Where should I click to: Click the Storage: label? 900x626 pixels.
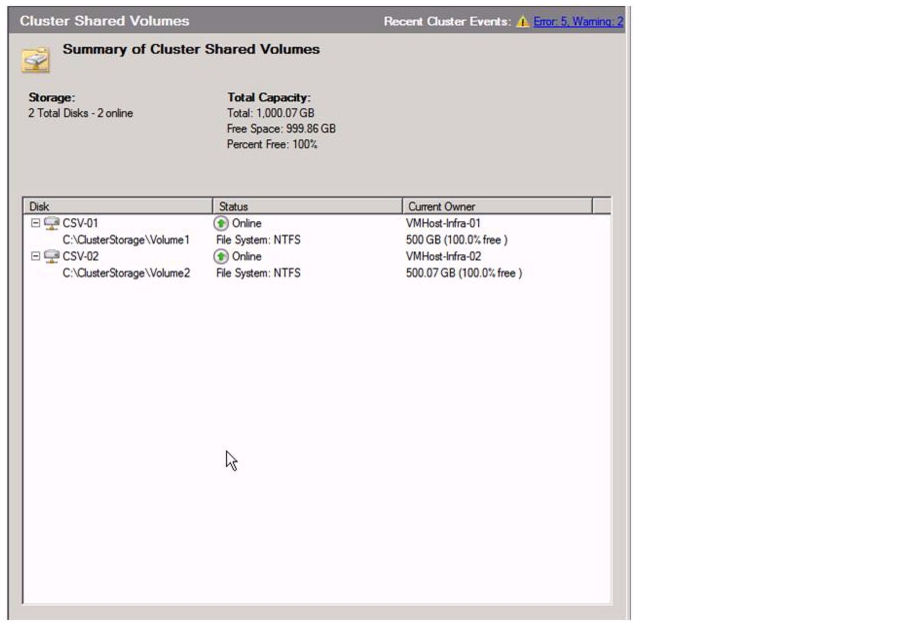[x=52, y=98]
